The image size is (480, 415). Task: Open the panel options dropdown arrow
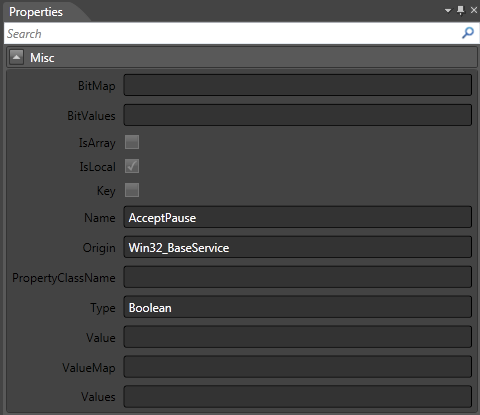pos(448,11)
